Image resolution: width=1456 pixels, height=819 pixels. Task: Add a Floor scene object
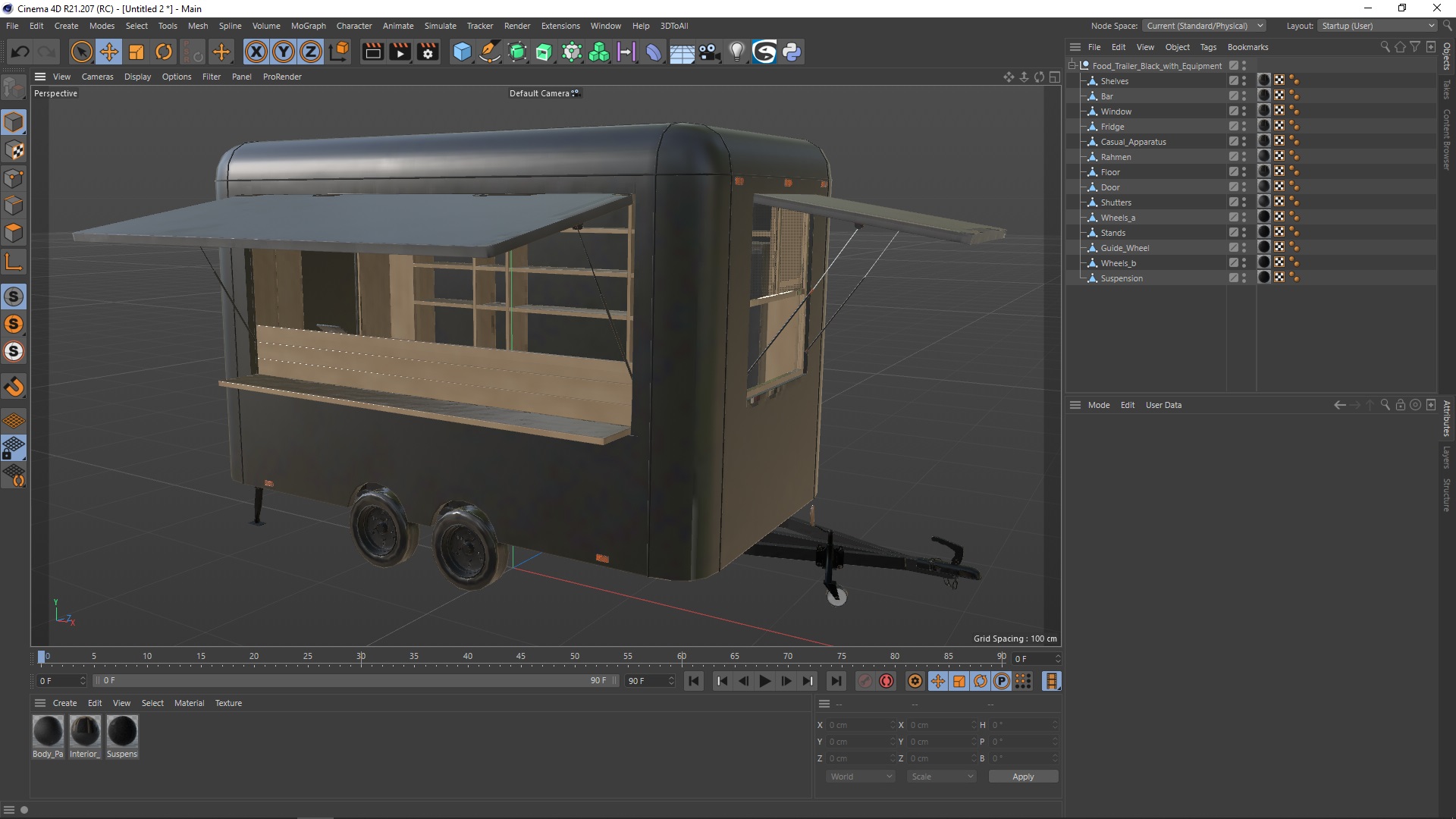point(682,52)
